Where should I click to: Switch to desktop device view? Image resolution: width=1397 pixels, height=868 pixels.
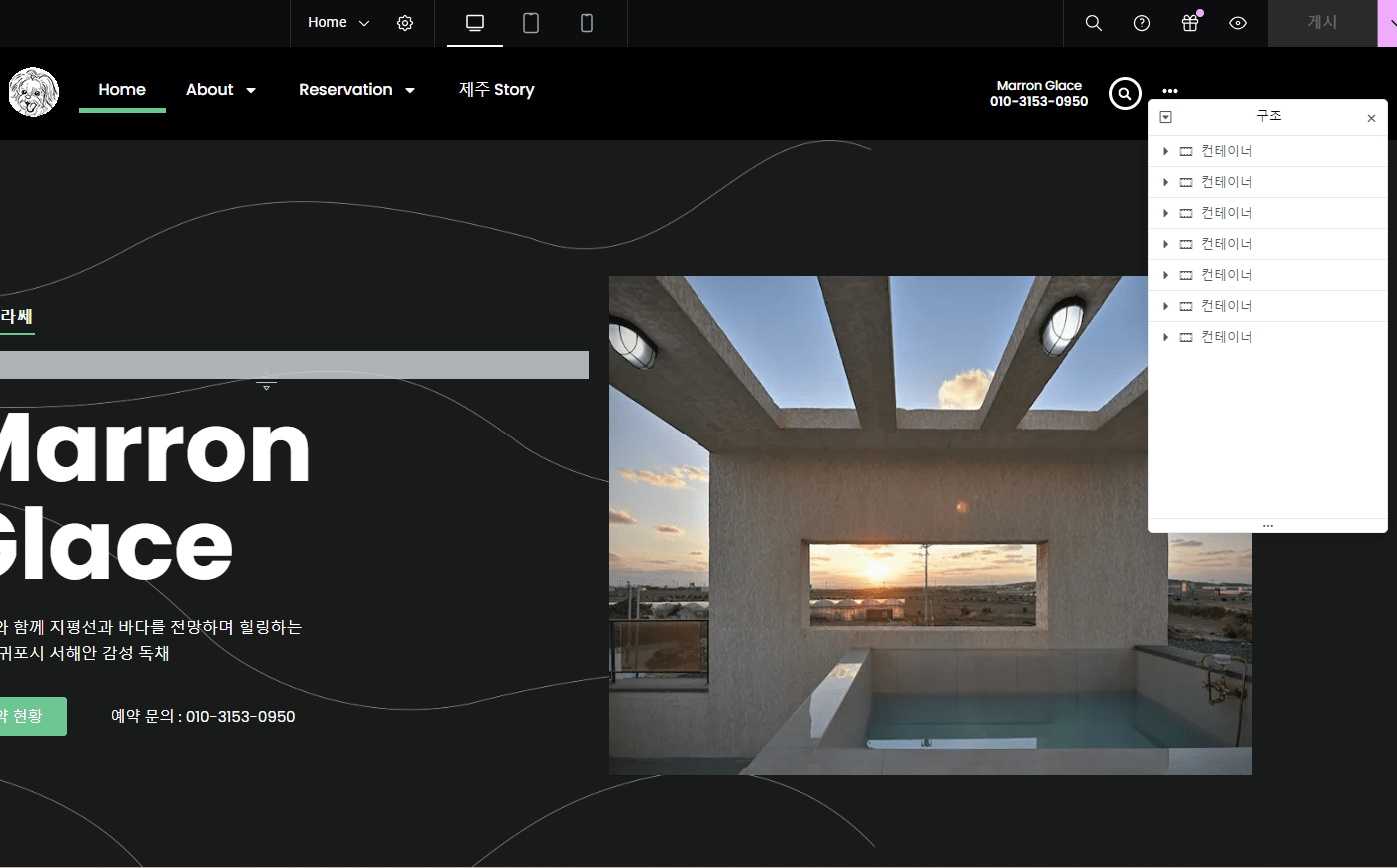pos(475,23)
